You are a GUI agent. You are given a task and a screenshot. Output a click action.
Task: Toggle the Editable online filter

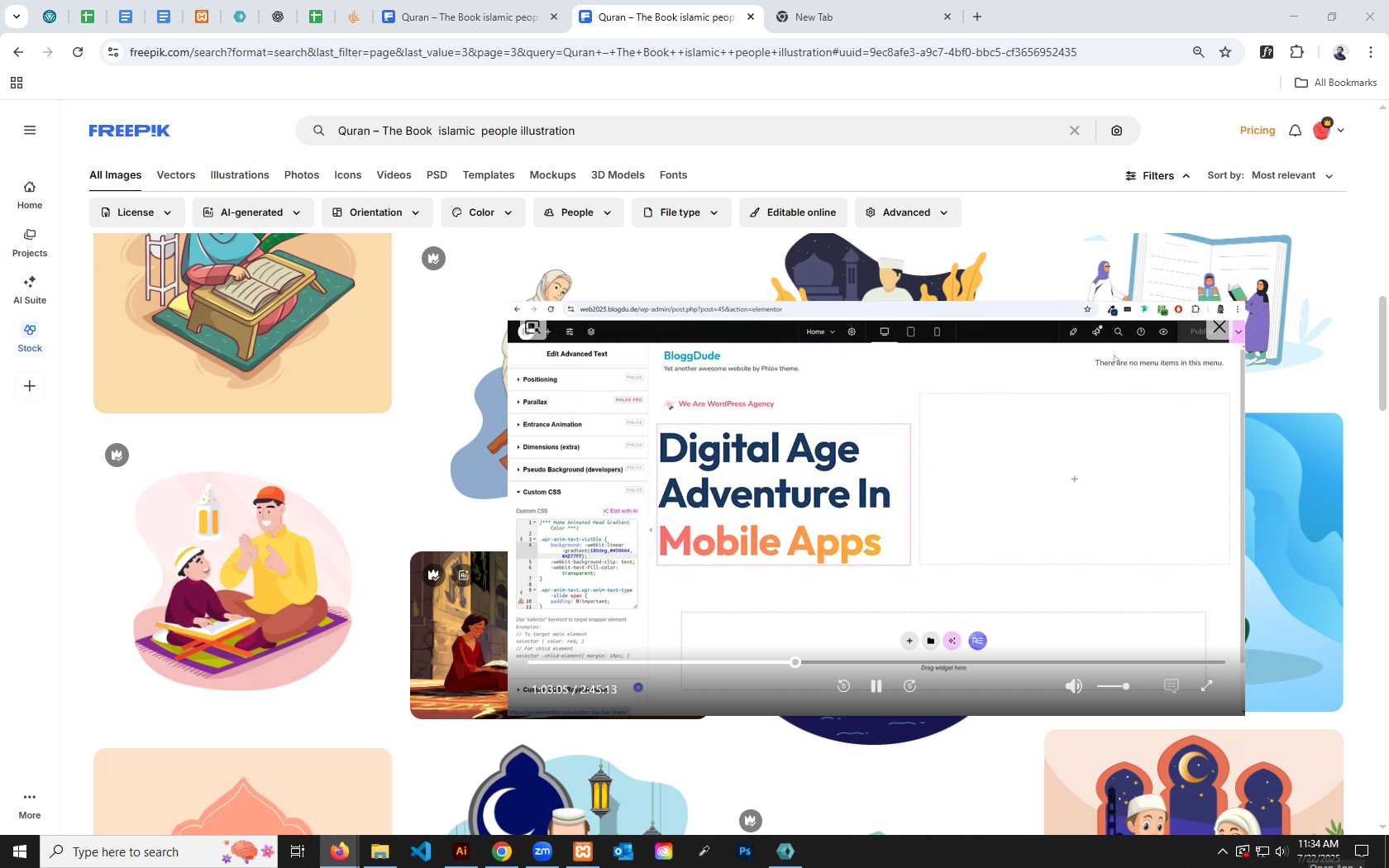coord(793,212)
